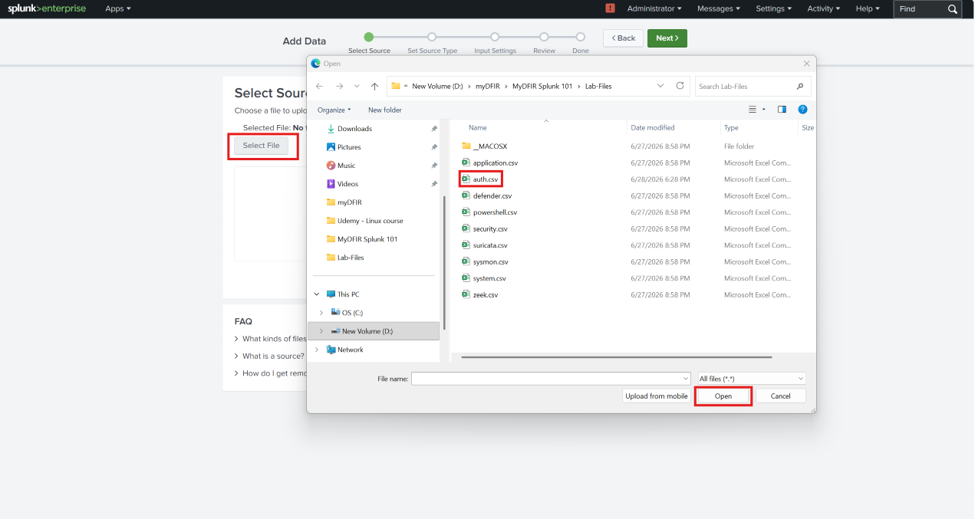Navigate back arrow in Open dialog

320,86
